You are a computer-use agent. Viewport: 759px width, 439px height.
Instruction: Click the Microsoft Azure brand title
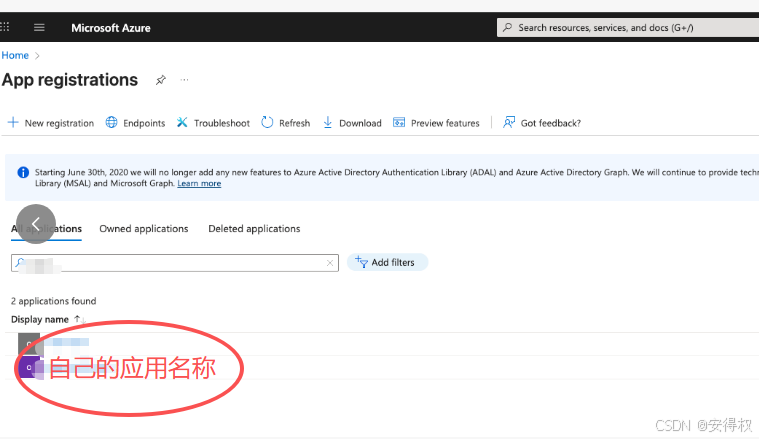(111, 28)
